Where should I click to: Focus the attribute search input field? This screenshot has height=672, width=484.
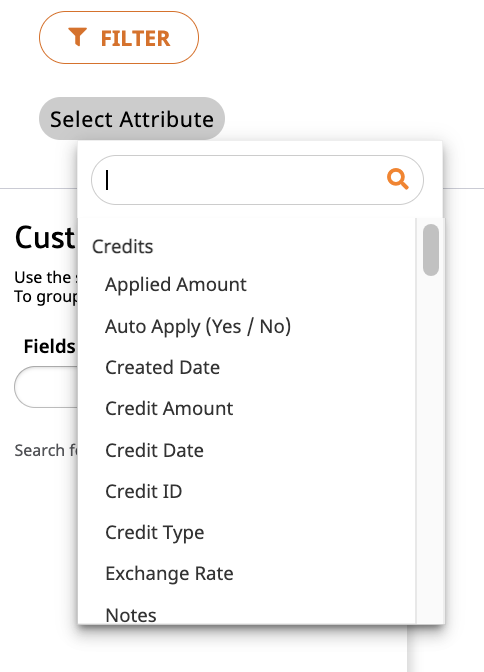257,180
